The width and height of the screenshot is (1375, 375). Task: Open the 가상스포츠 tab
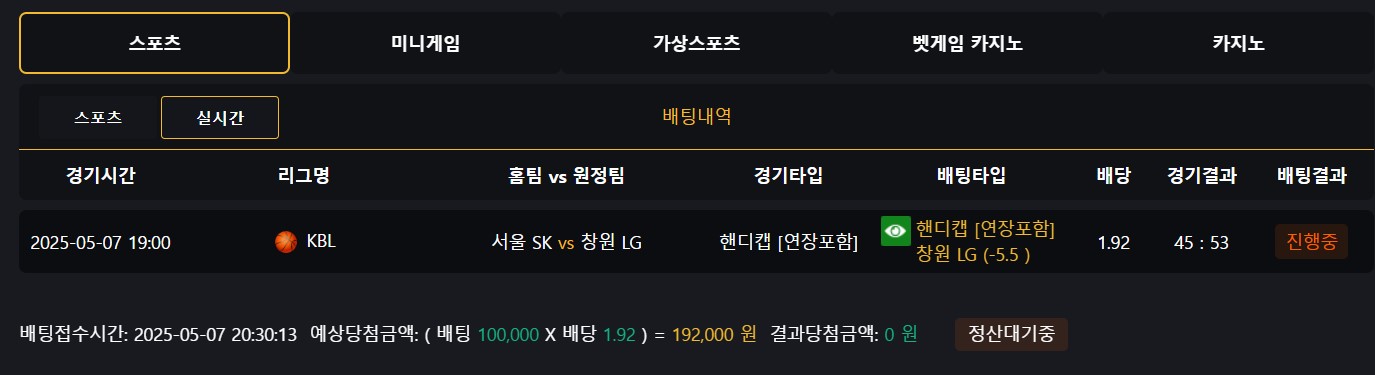click(x=696, y=43)
